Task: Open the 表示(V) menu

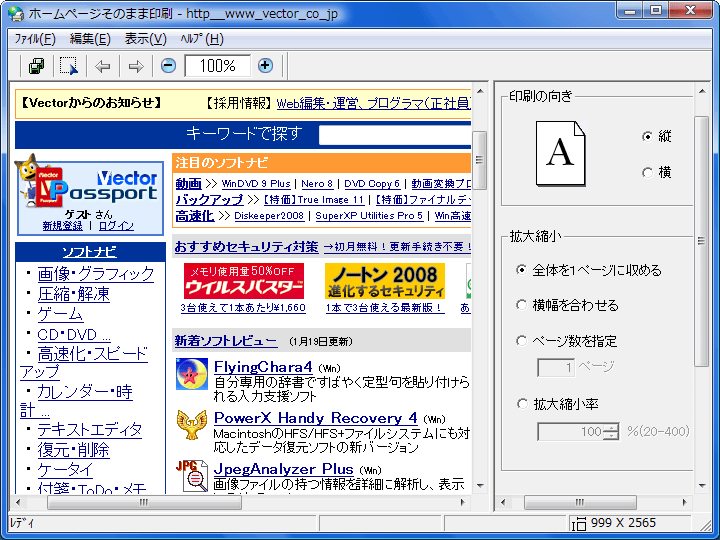Action: pos(146,39)
